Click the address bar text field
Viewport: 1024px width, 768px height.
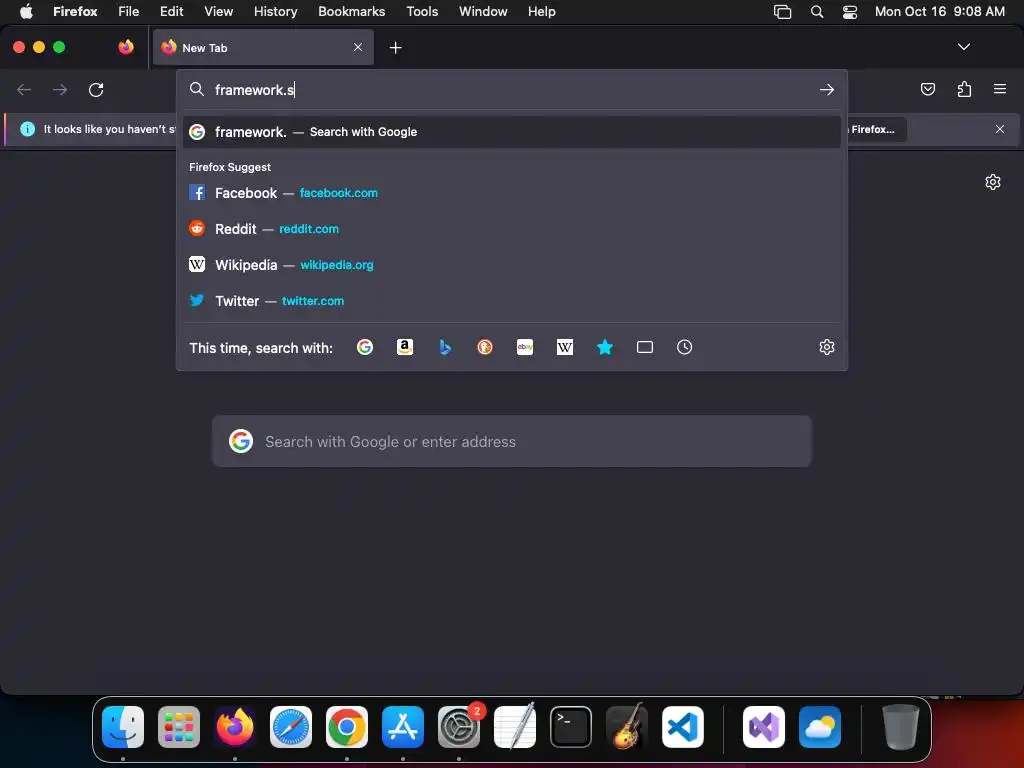[x=513, y=89]
